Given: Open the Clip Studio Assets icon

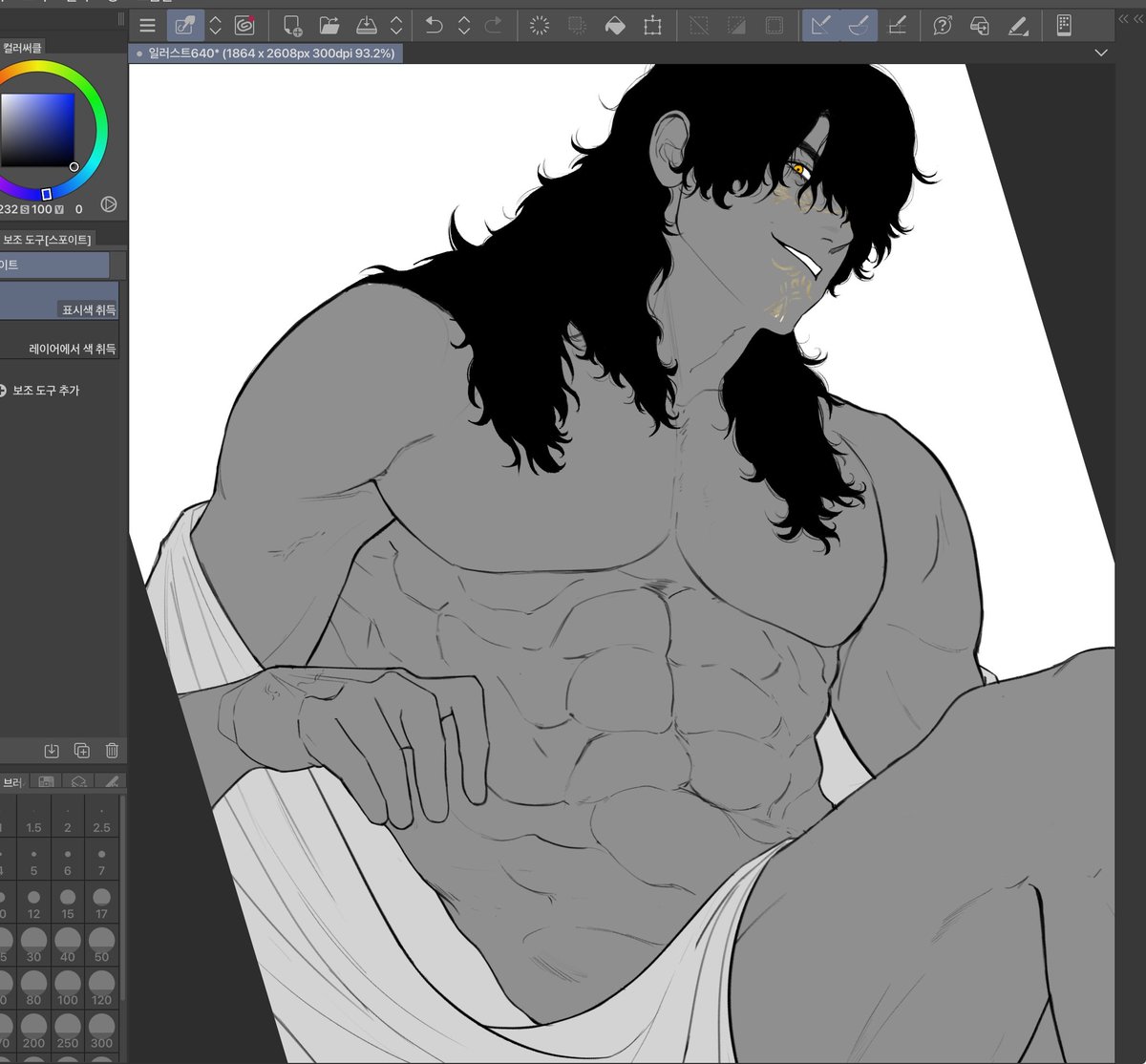Looking at the screenshot, I should (x=980, y=26).
